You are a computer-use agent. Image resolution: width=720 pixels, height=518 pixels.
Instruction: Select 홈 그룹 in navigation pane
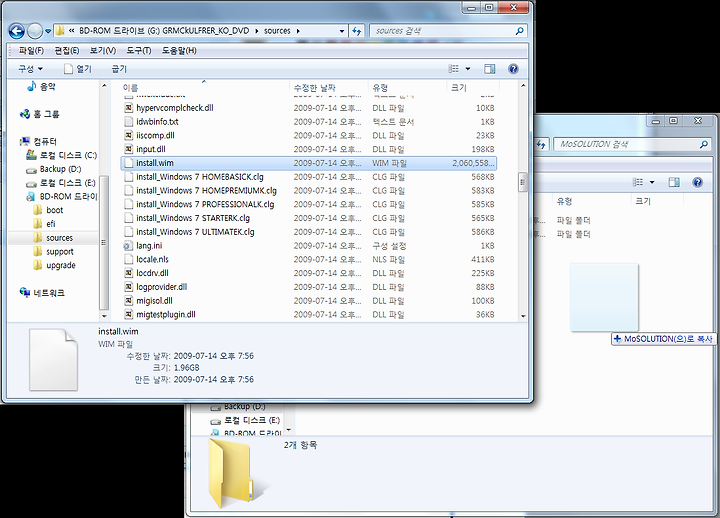click(39, 114)
